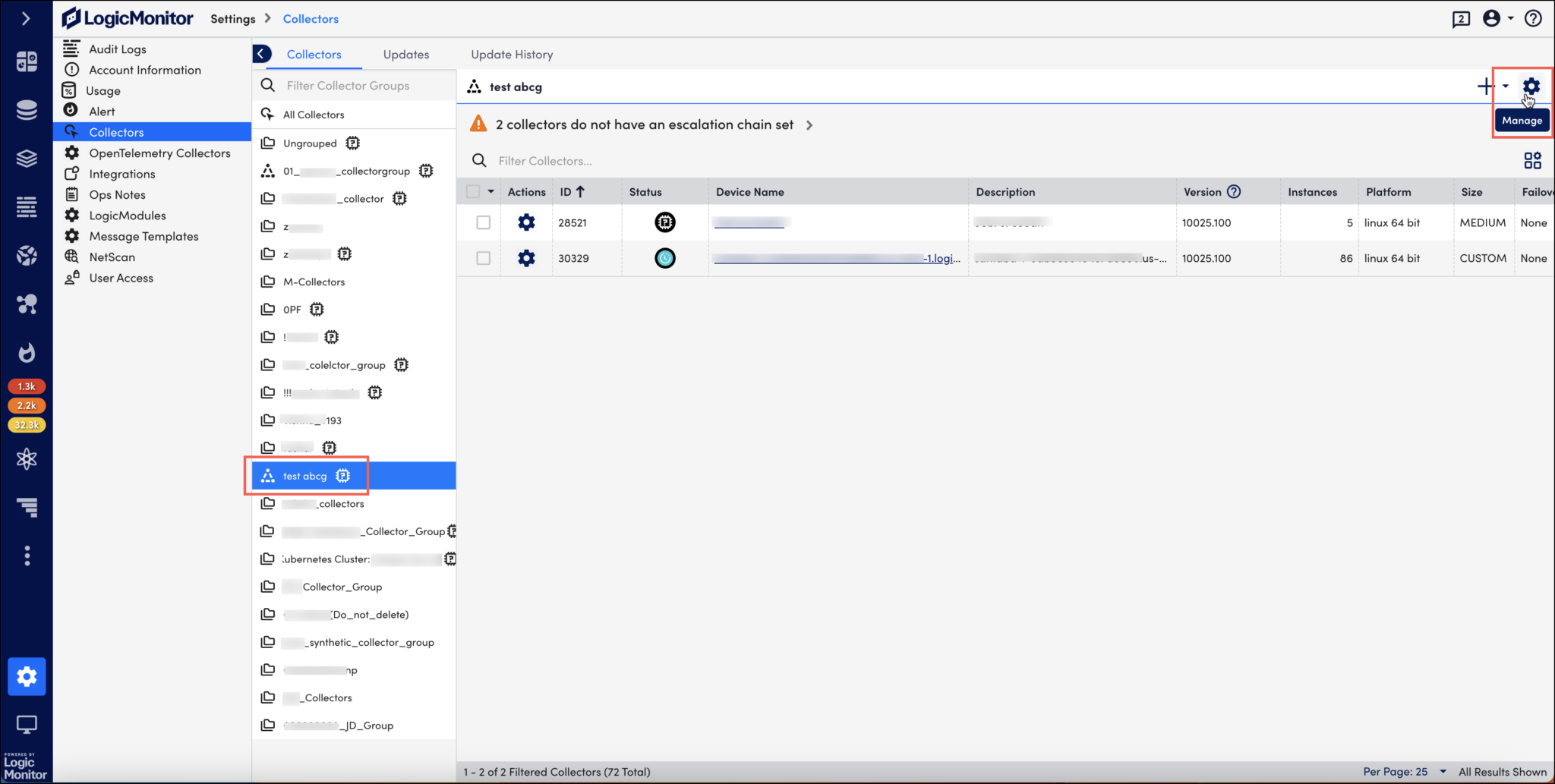Collapse the collector groups panel with the left chevron
The width and height of the screenshot is (1555, 784).
tap(262, 53)
